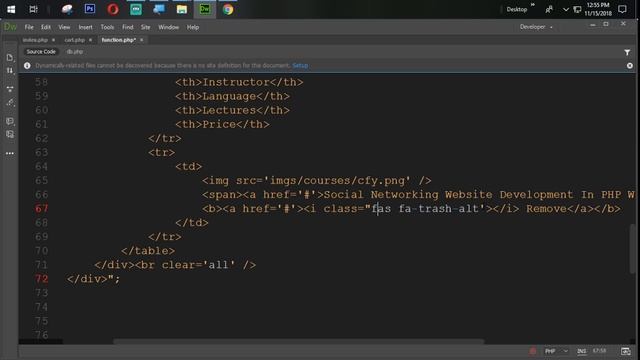This screenshot has width=640, height=360.
Task: Open the View menu
Action: tap(64, 27)
